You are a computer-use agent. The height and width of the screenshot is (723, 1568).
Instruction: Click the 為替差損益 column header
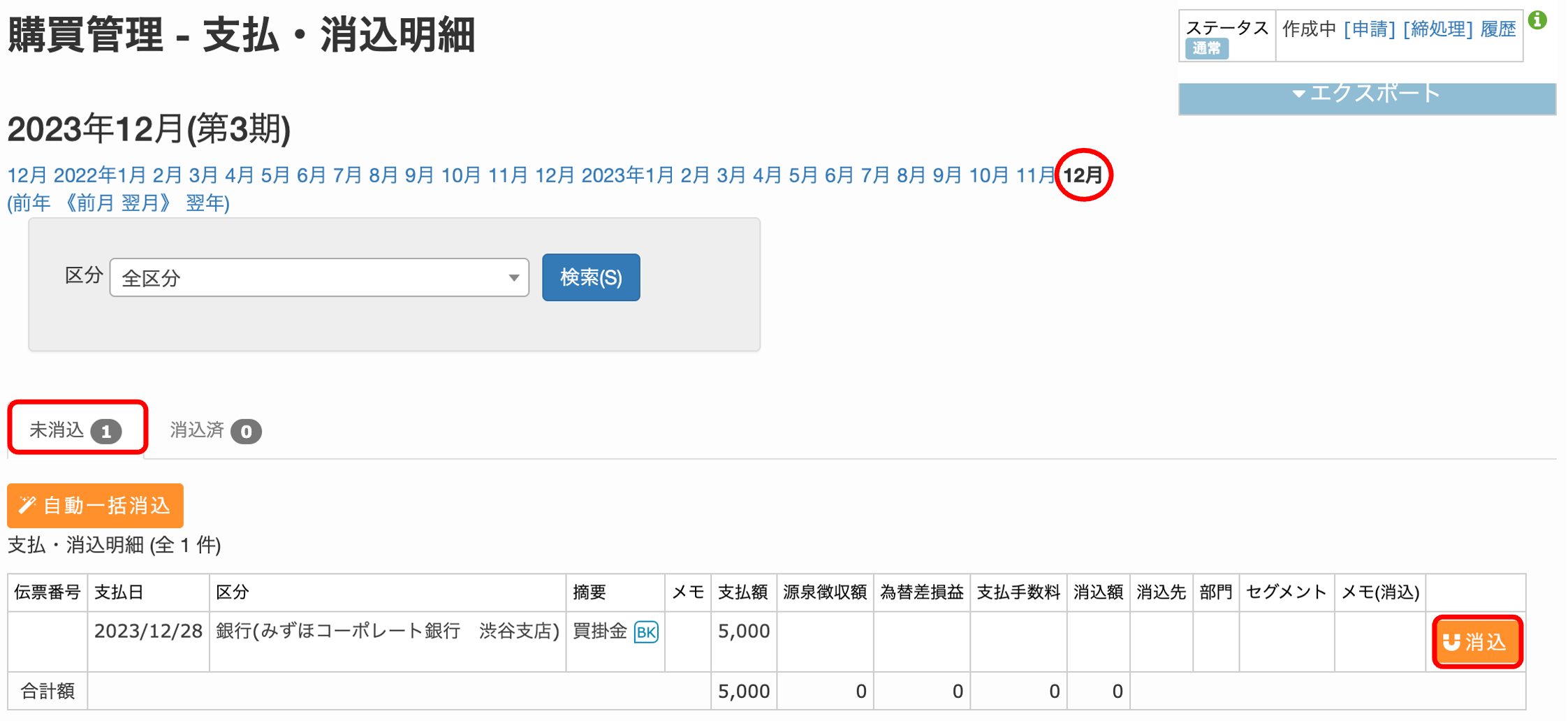[922, 592]
